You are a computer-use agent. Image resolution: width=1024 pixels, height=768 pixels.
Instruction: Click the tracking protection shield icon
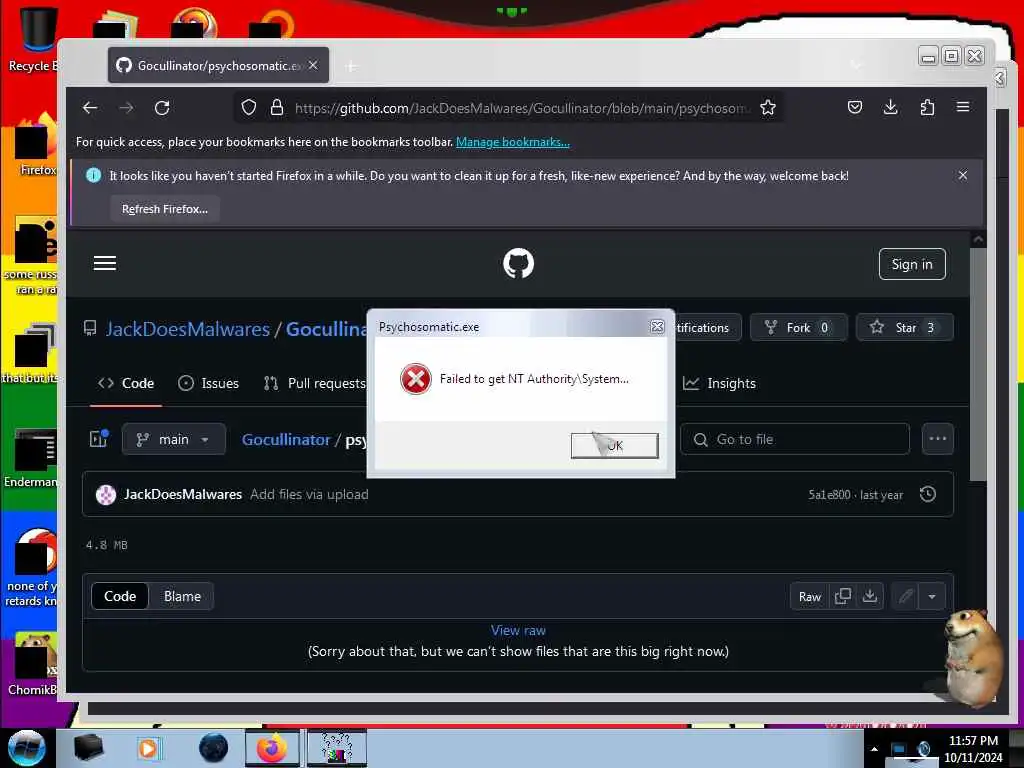click(249, 108)
